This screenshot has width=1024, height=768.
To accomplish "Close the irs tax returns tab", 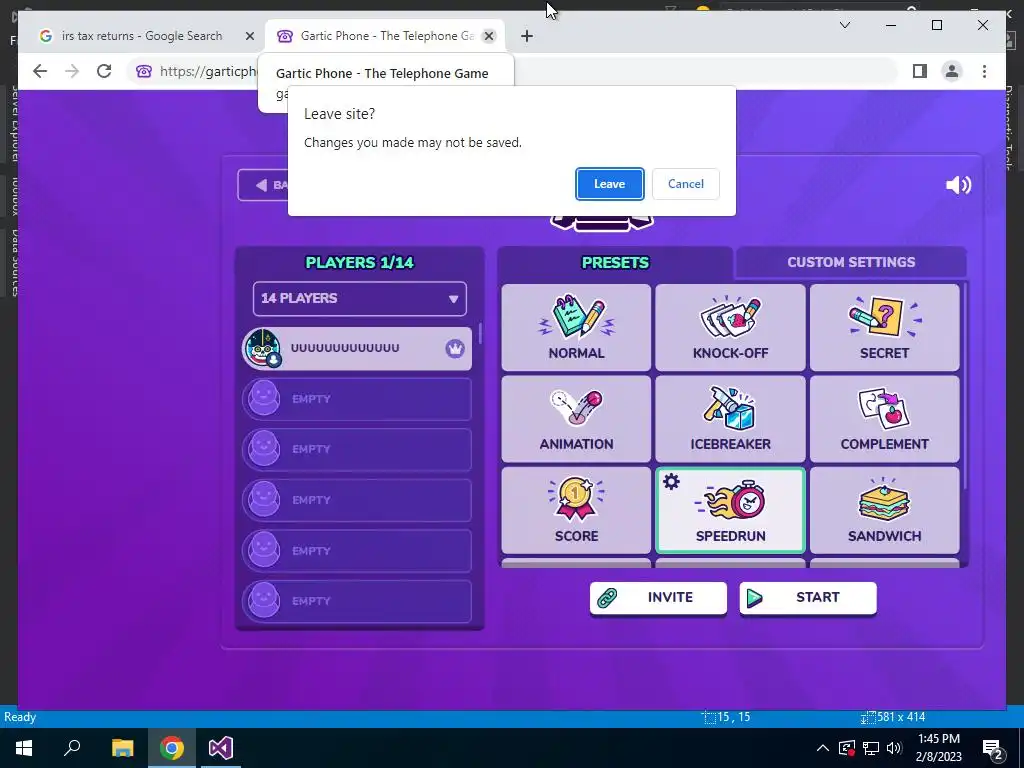I will [x=249, y=36].
